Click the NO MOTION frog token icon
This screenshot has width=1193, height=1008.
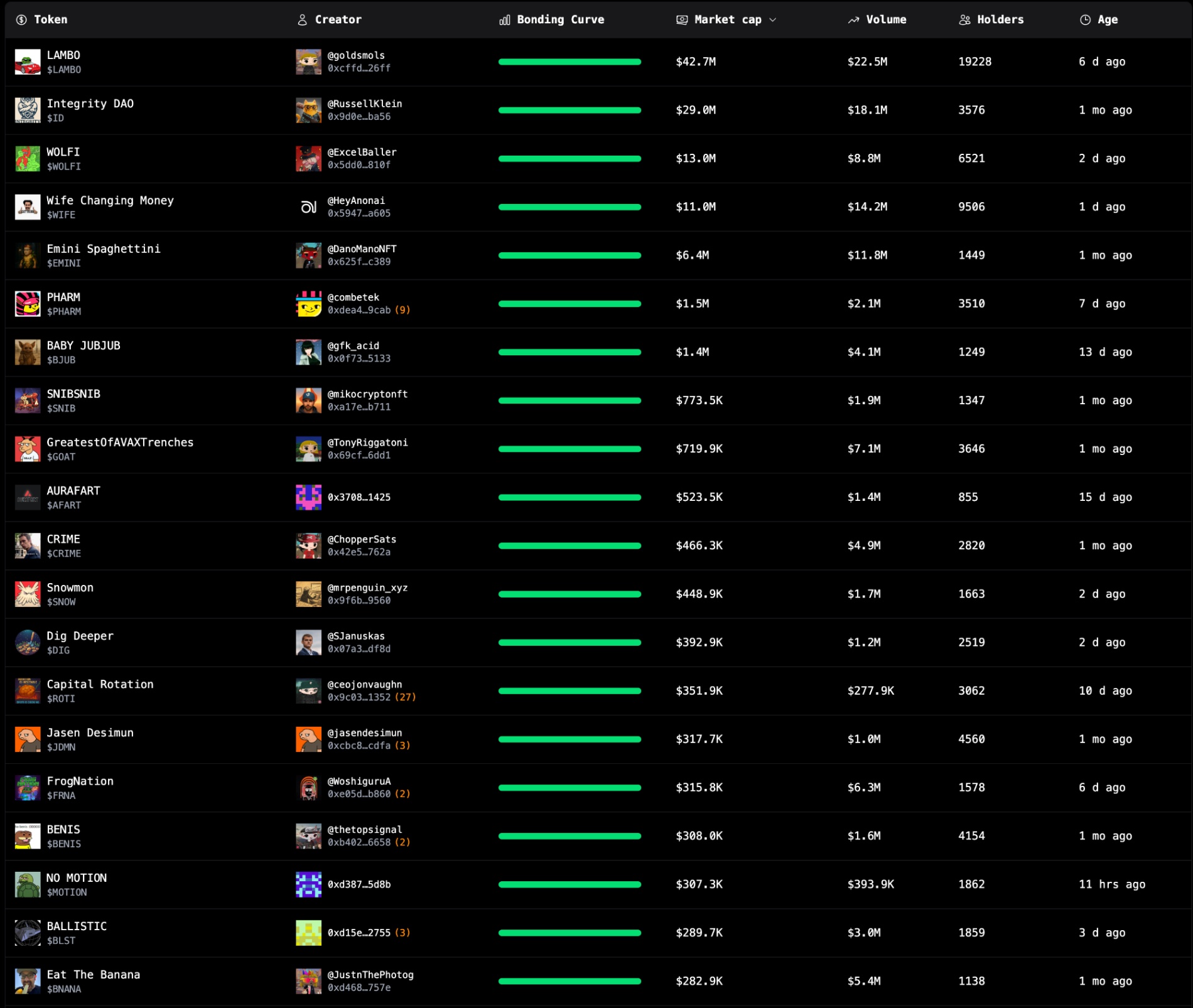point(28,884)
